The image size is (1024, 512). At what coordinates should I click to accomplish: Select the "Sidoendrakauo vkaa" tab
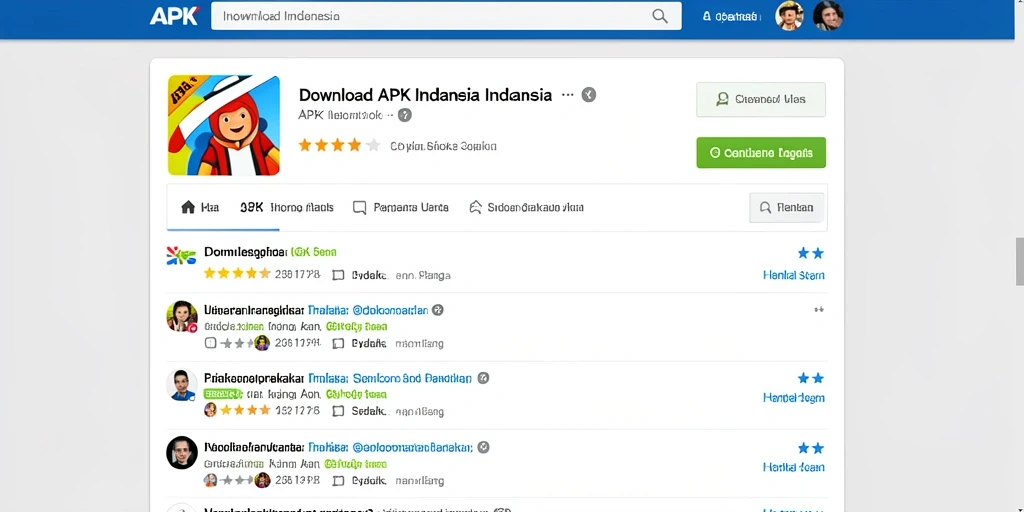click(526, 208)
